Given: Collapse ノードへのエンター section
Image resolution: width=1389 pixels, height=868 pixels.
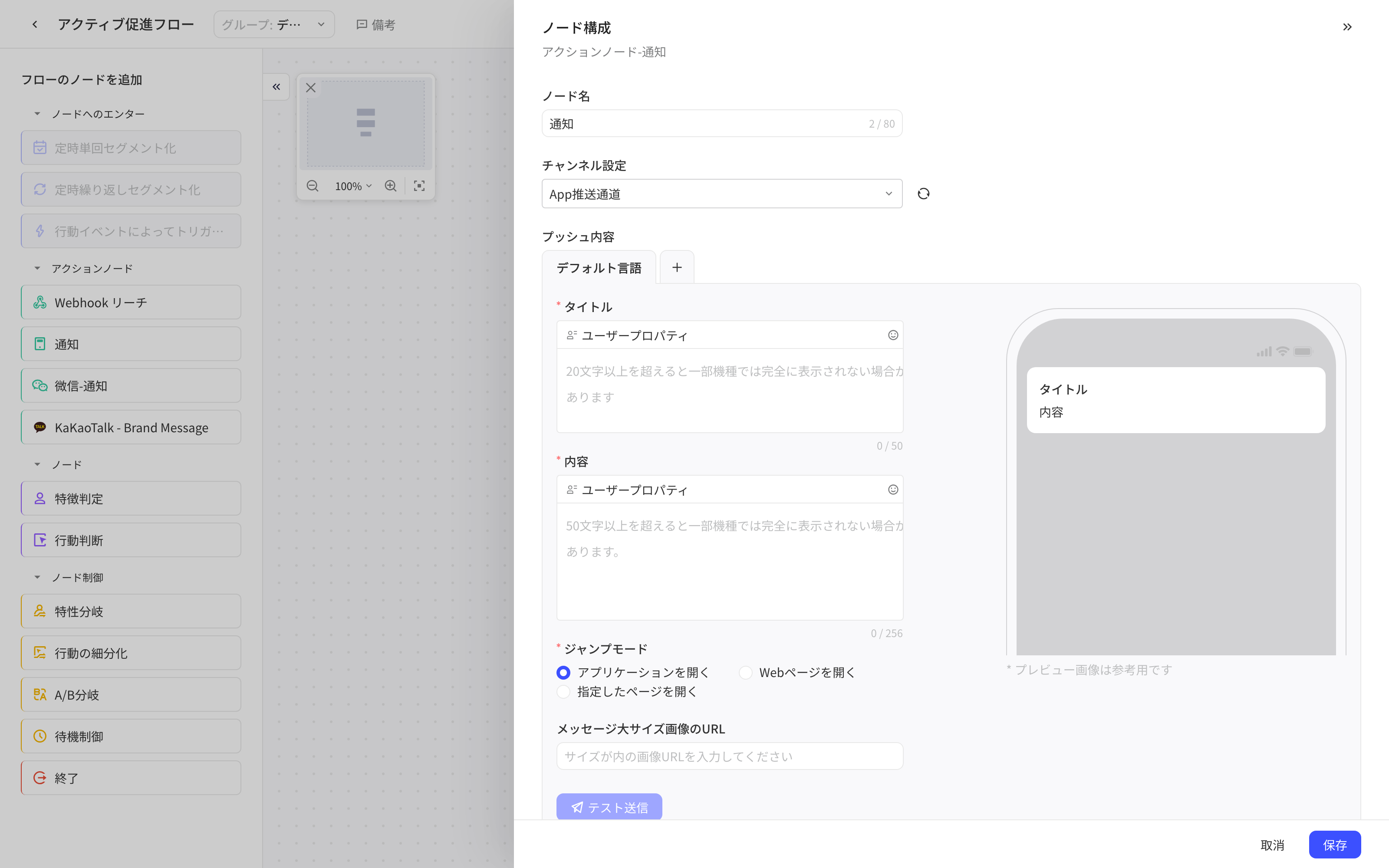Looking at the screenshot, I should click(x=37, y=114).
